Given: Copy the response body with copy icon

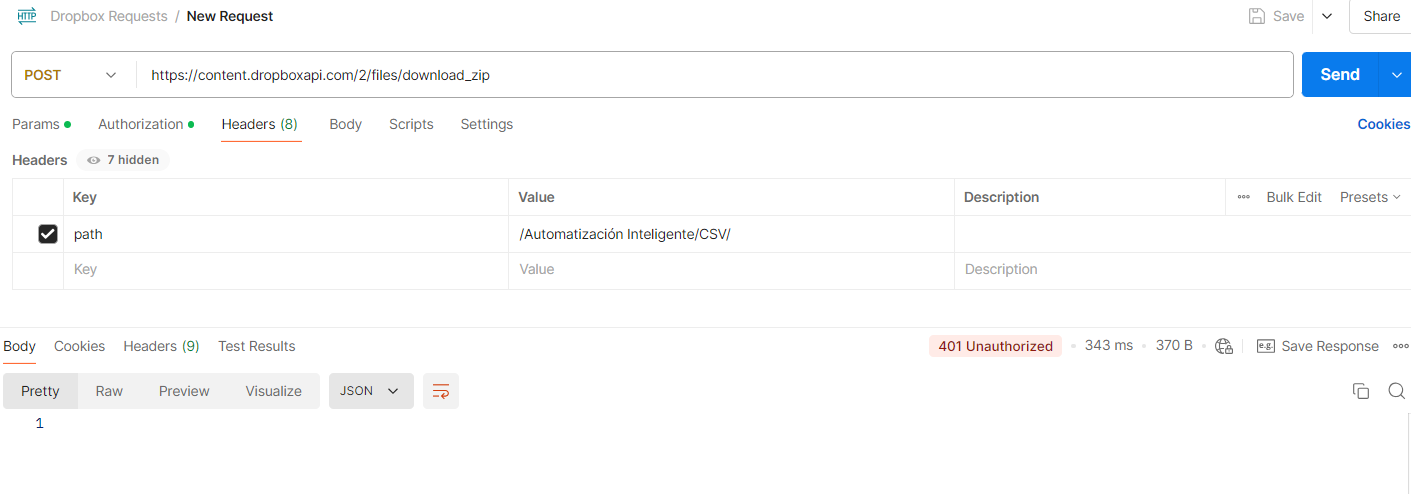Looking at the screenshot, I should [x=1360, y=391].
